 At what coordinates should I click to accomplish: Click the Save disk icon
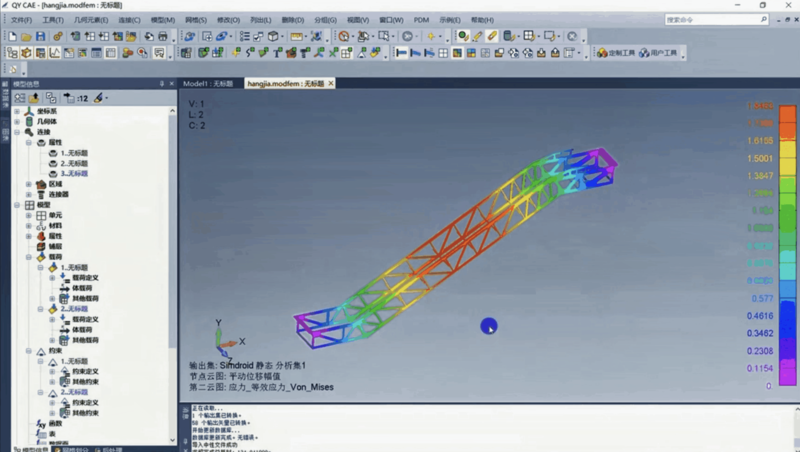40,37
